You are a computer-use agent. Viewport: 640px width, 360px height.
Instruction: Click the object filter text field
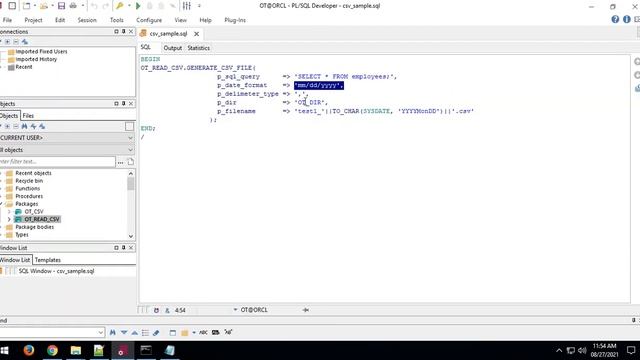point(58,162)
